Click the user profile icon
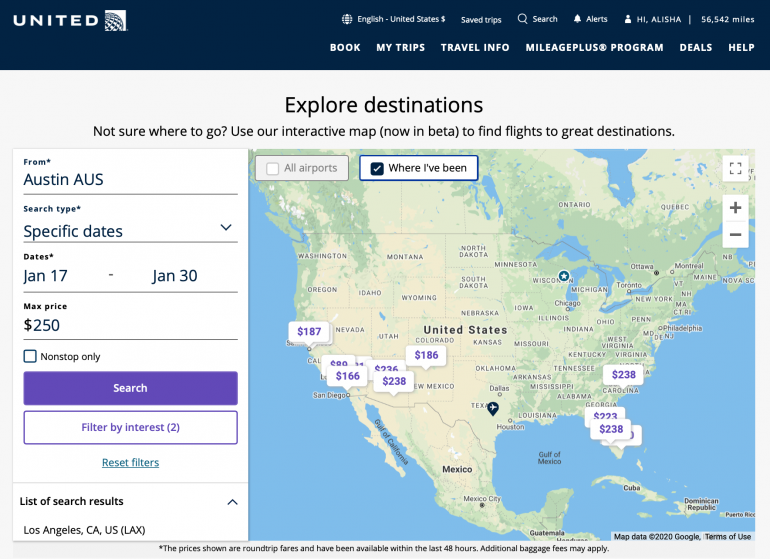The width and height of the screenshot is (770, 559). pos(628,19)
